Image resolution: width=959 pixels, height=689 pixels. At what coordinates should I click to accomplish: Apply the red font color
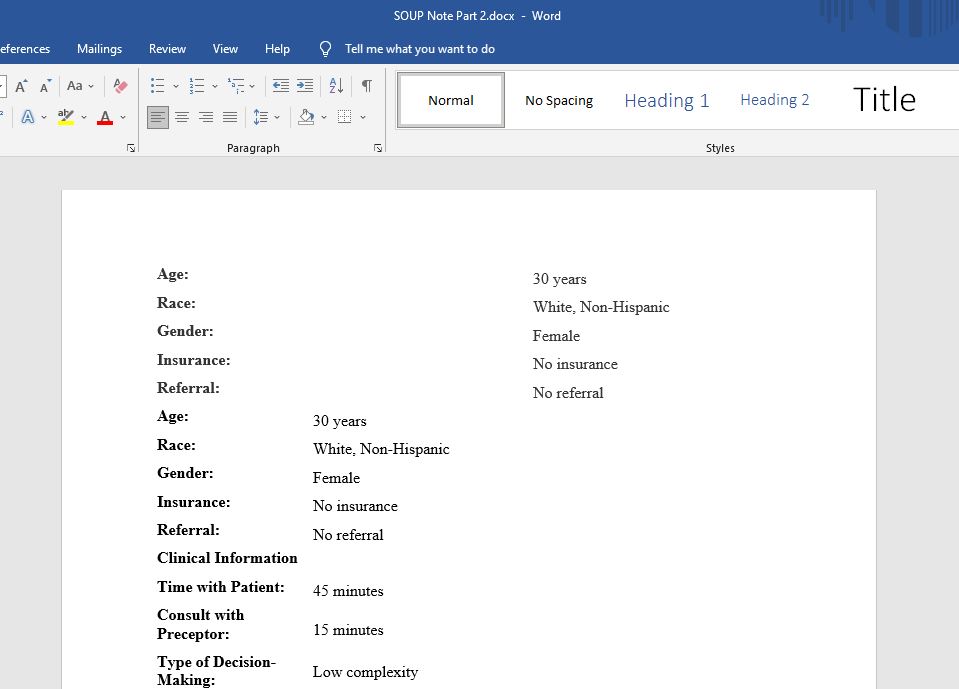[x=105, y=117]
